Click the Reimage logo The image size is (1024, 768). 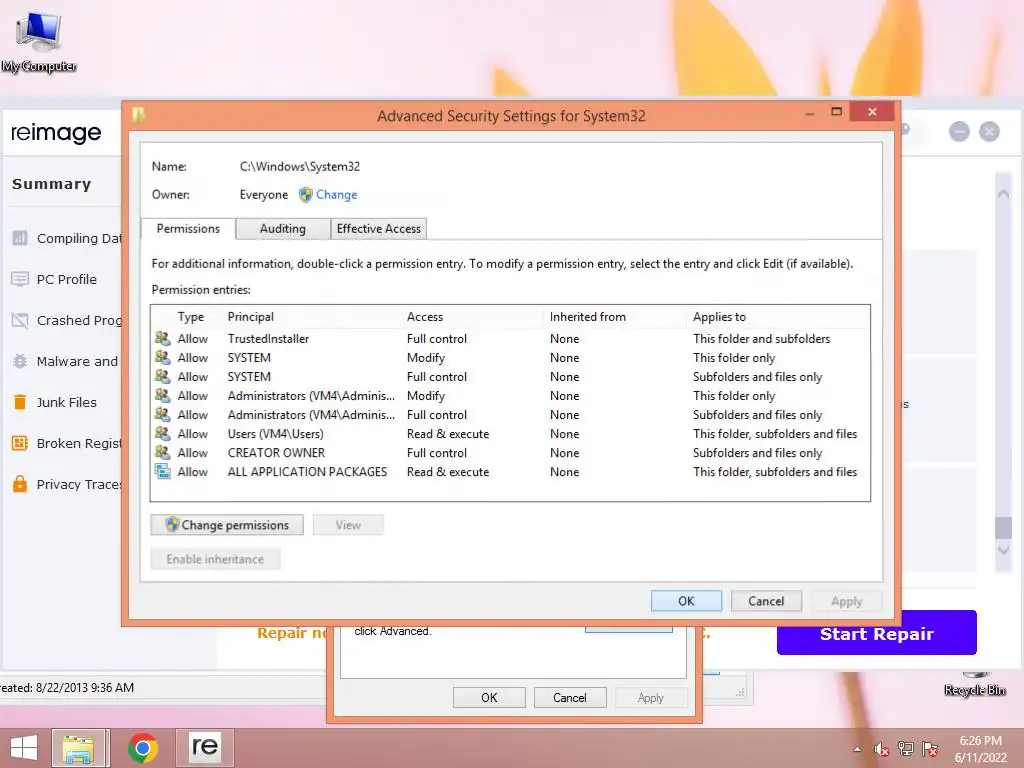(56, 133)
